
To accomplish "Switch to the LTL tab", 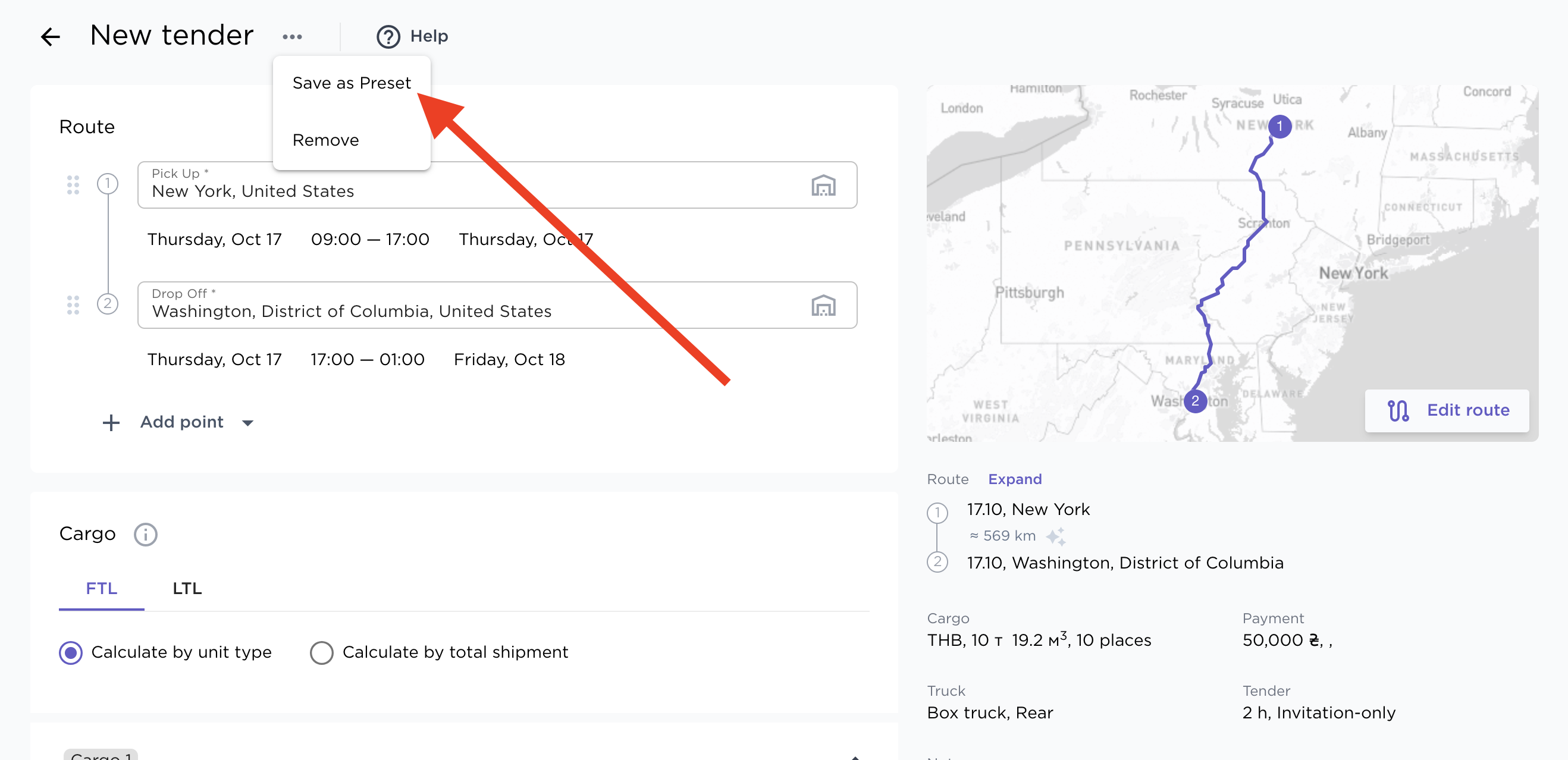I will point(187,588).
